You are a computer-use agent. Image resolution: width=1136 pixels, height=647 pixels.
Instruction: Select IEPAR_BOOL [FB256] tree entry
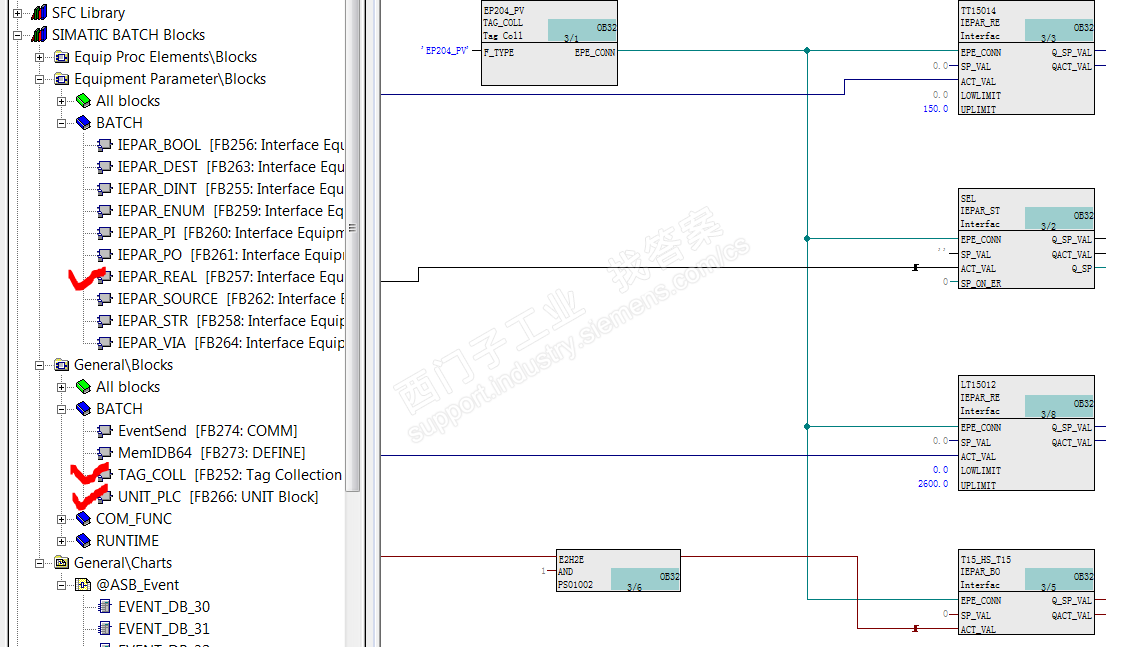click(x=230, y=145)
